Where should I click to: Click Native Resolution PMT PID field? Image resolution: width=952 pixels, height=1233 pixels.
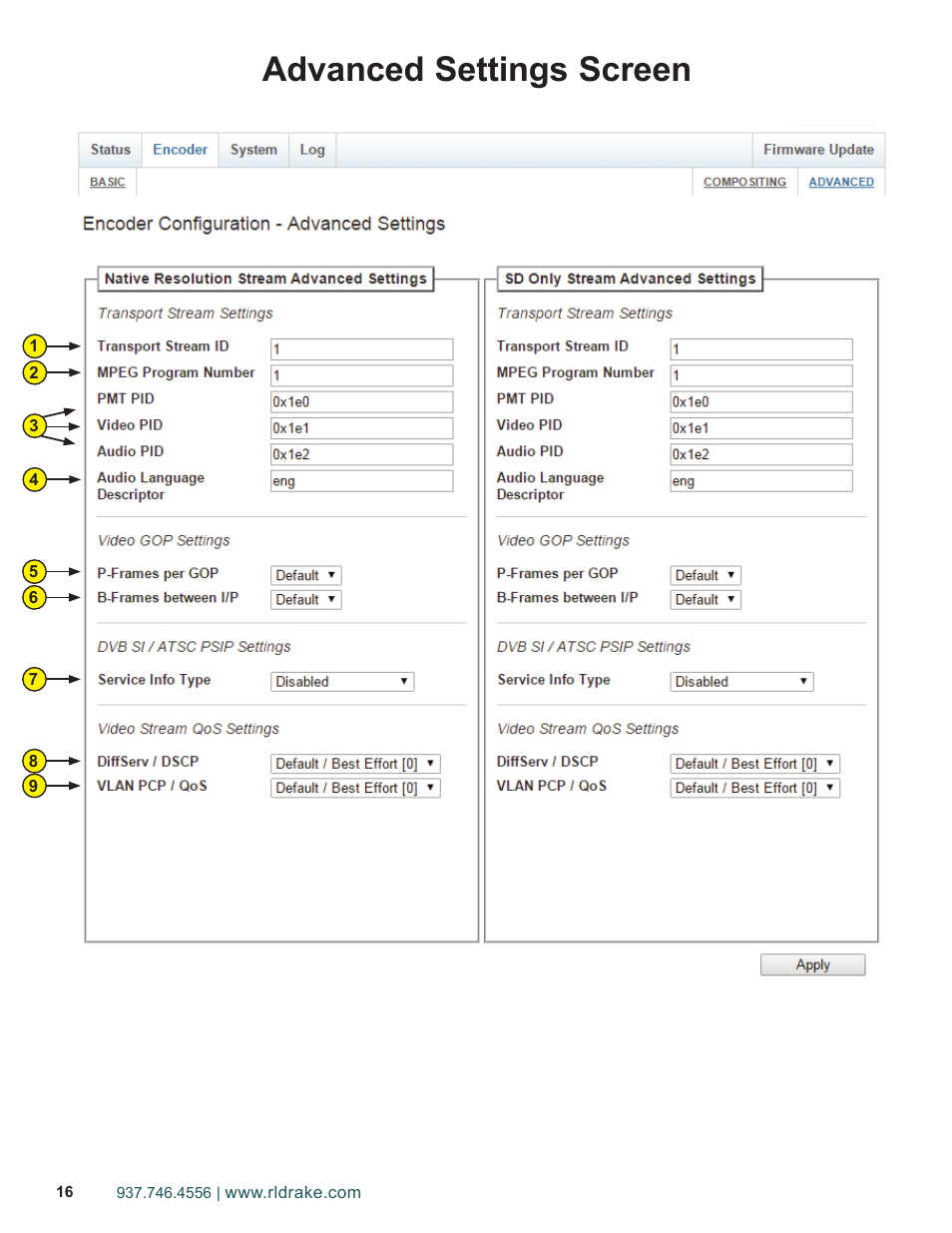click(361, 401)
